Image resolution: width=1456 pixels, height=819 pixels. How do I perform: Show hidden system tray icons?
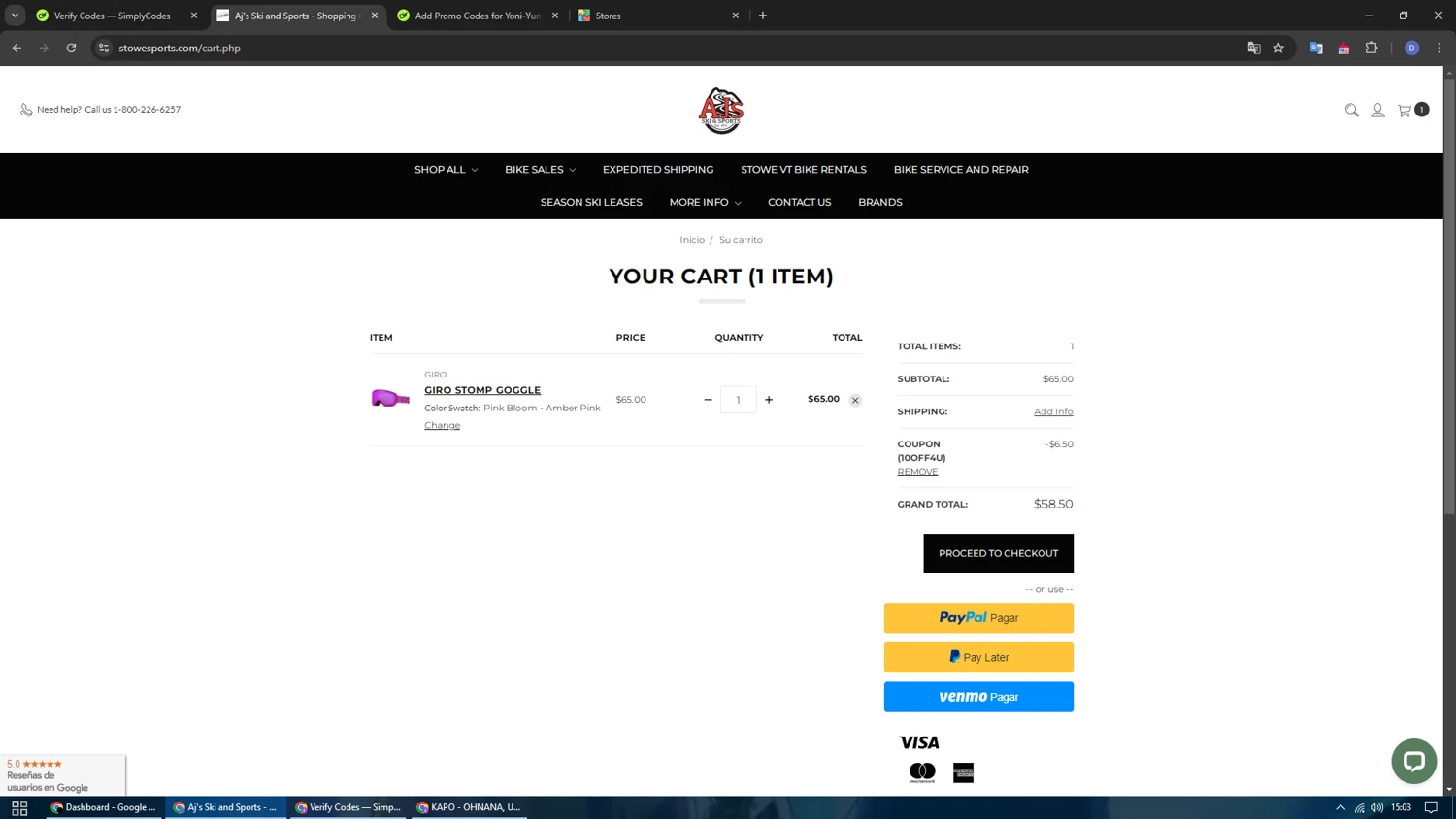click(x=1340, y=807)
